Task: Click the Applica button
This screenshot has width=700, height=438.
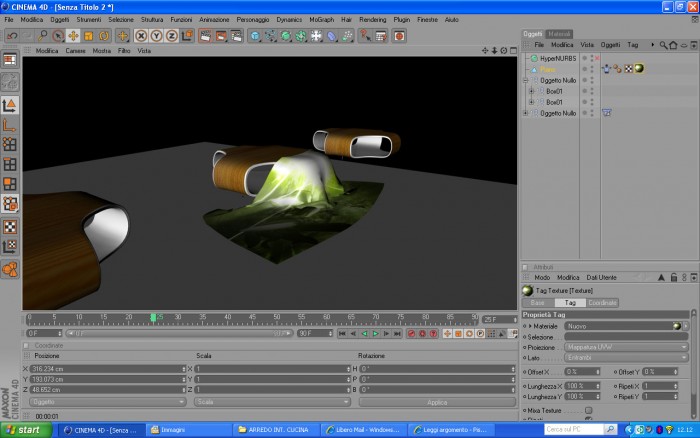Action: pos(437,402)
